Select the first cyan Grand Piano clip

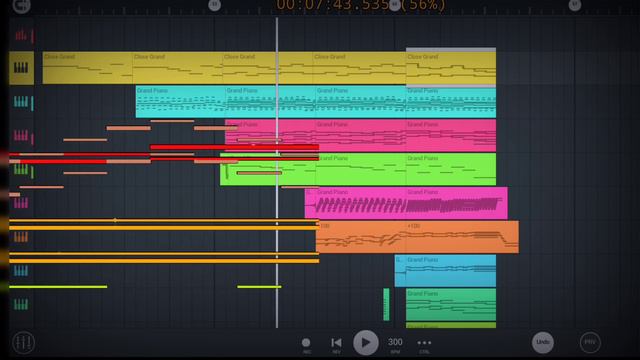[180, 102]
